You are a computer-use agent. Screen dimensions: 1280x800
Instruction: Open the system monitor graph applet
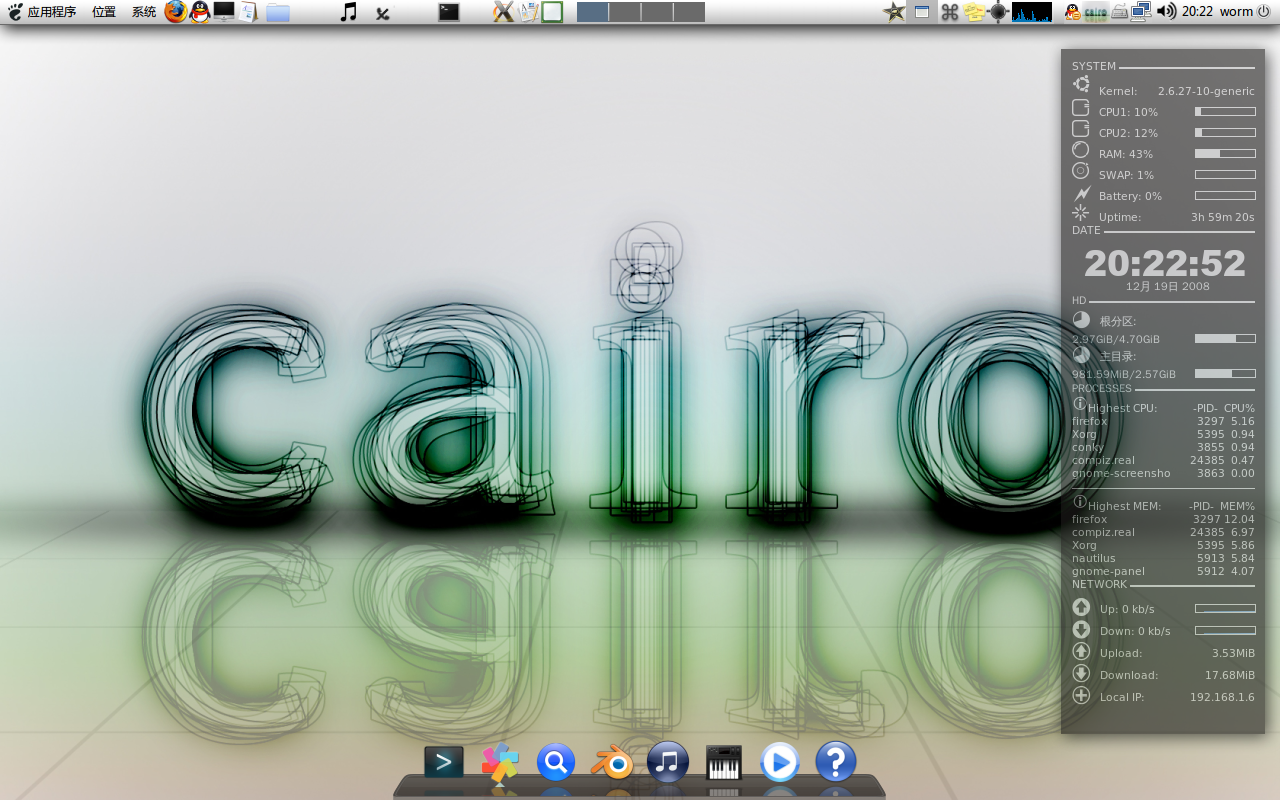tap(1031, 12)
